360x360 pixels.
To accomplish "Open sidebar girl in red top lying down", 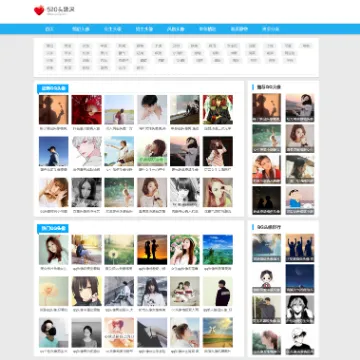I will pos(266,169).
